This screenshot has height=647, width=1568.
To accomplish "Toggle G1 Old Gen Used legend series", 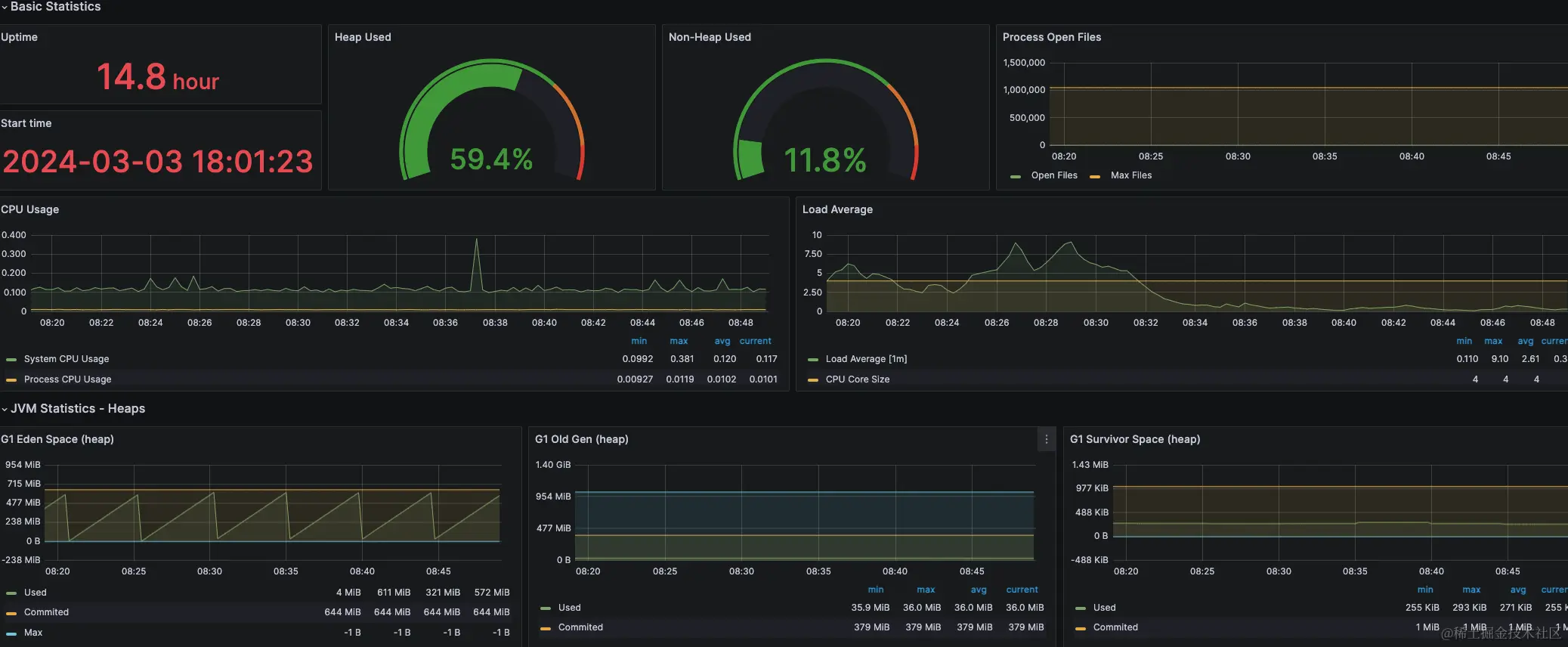I will 570,608.
